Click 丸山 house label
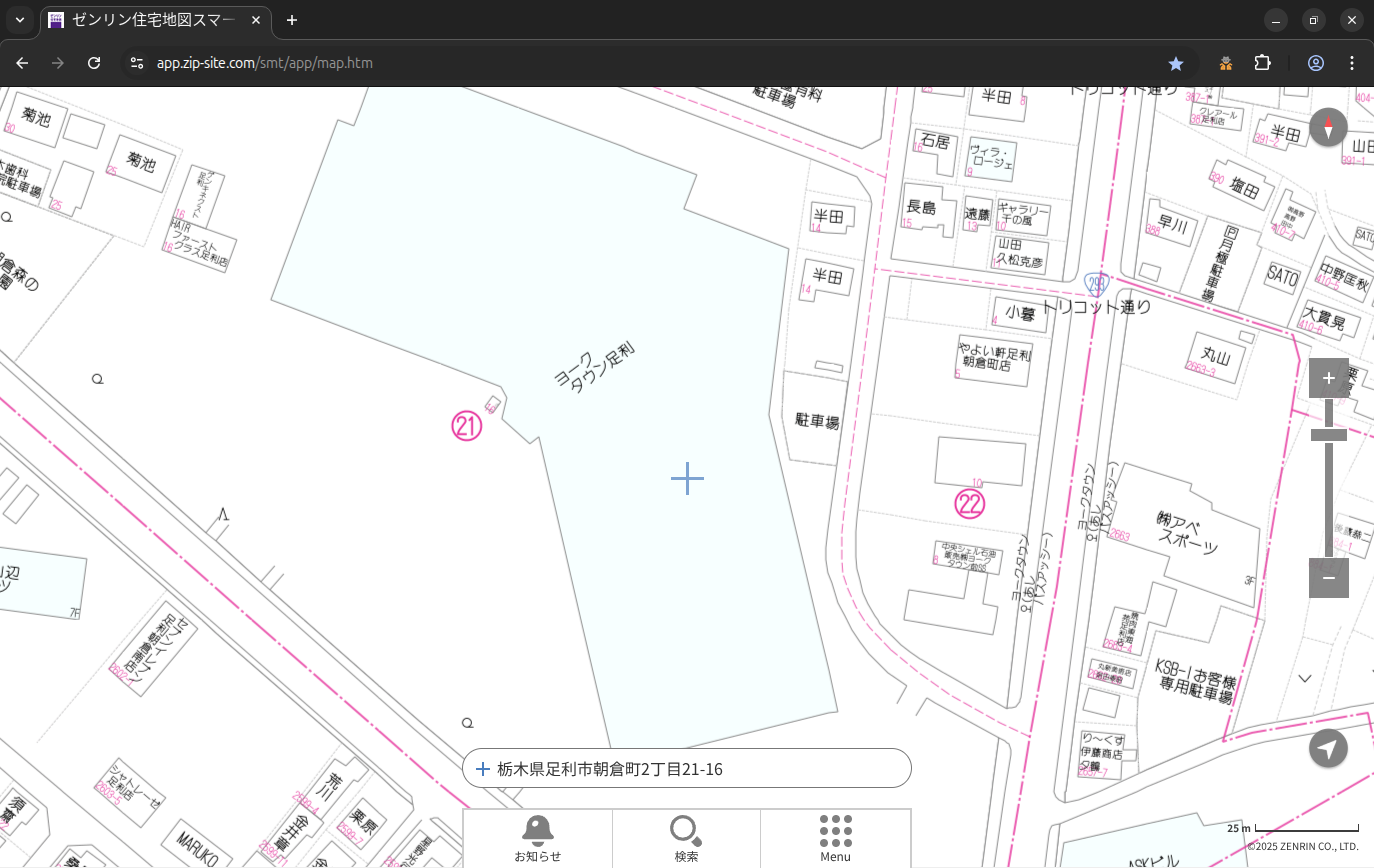The width and height of the screenshot is (1374, 868). coord(1216,356)
